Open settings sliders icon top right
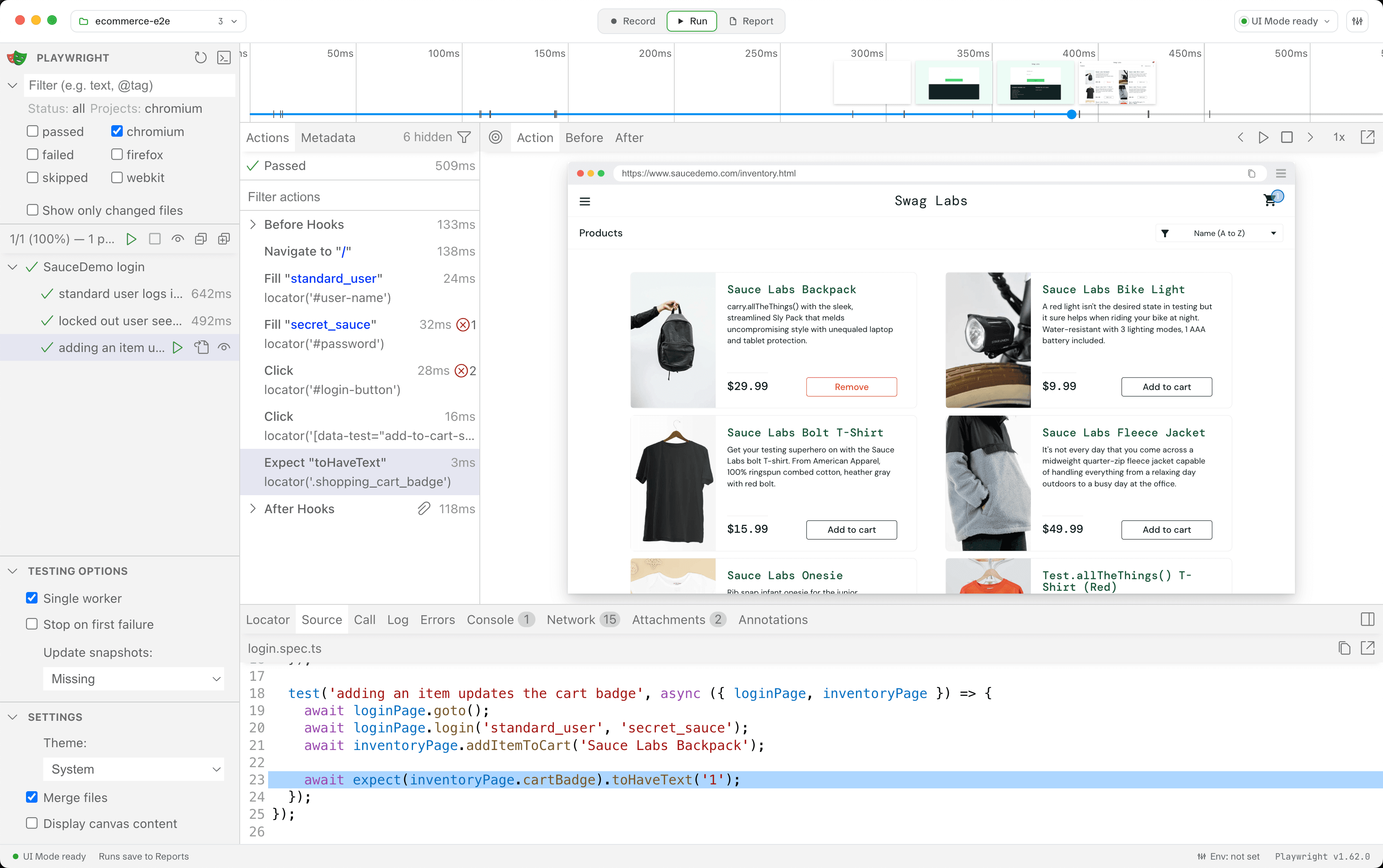This screenshot has width=1383, height=868. coord(1357,21)
